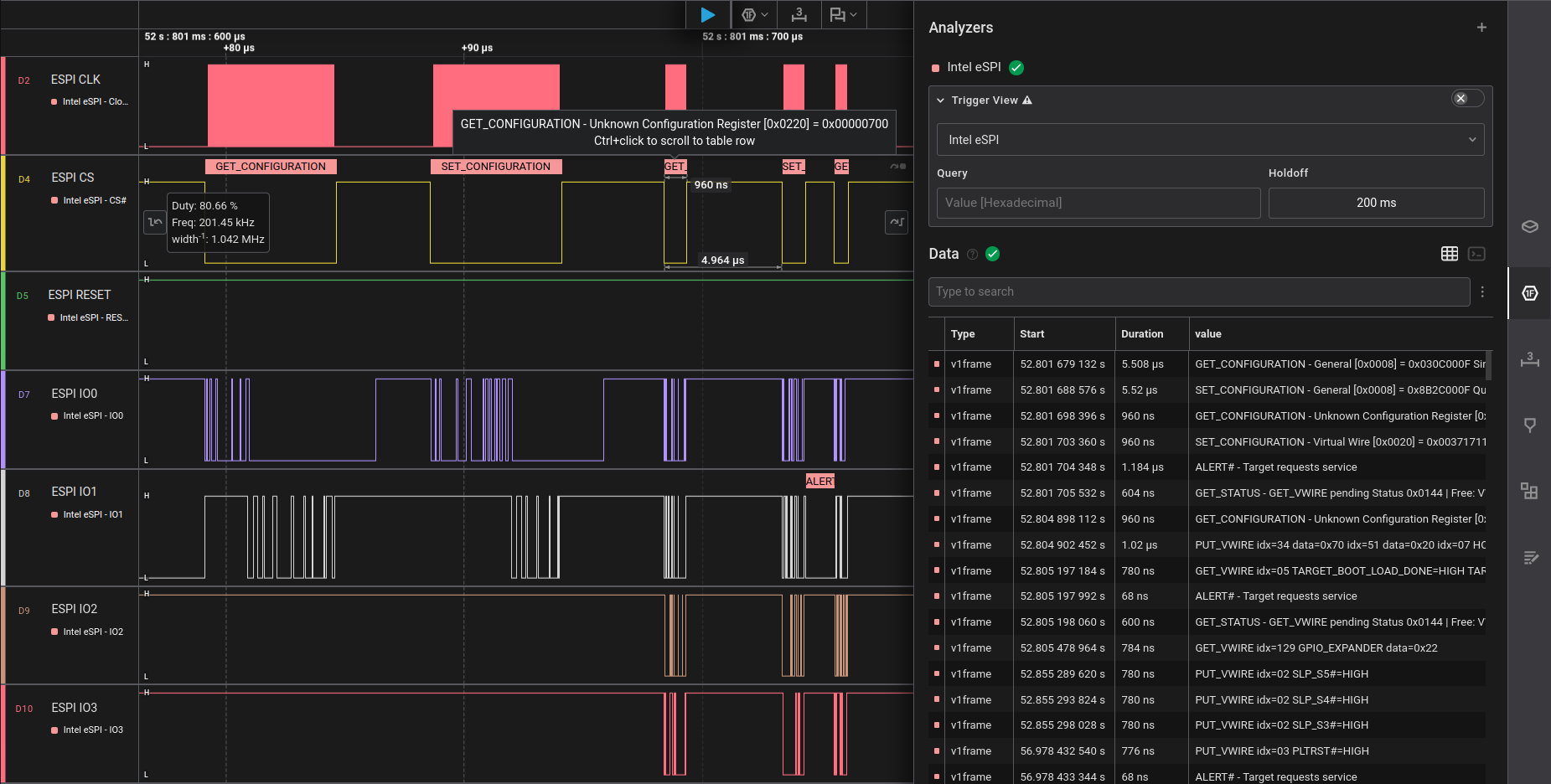
Task: Click the data search box
Action: point(1199,291)
